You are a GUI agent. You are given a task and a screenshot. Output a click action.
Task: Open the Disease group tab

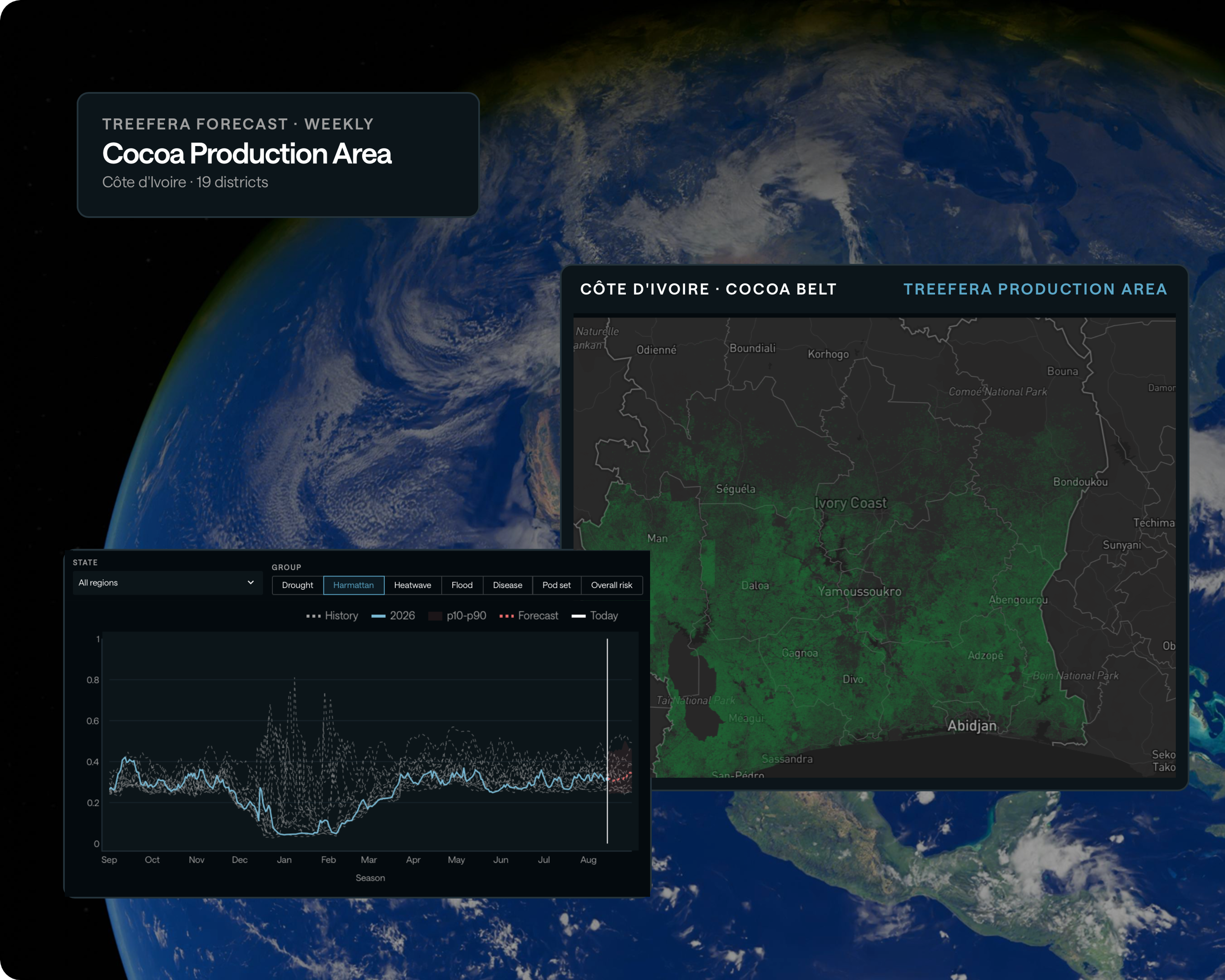click(x=508, y=585)
